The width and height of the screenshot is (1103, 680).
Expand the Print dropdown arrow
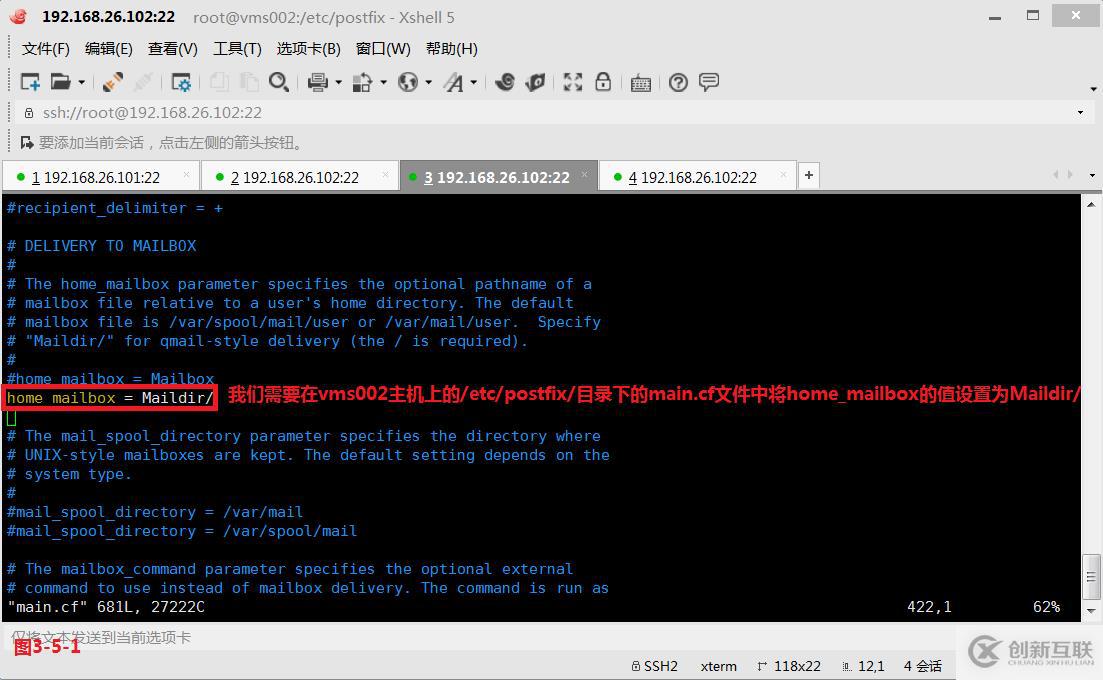click(x=338, y=83)
